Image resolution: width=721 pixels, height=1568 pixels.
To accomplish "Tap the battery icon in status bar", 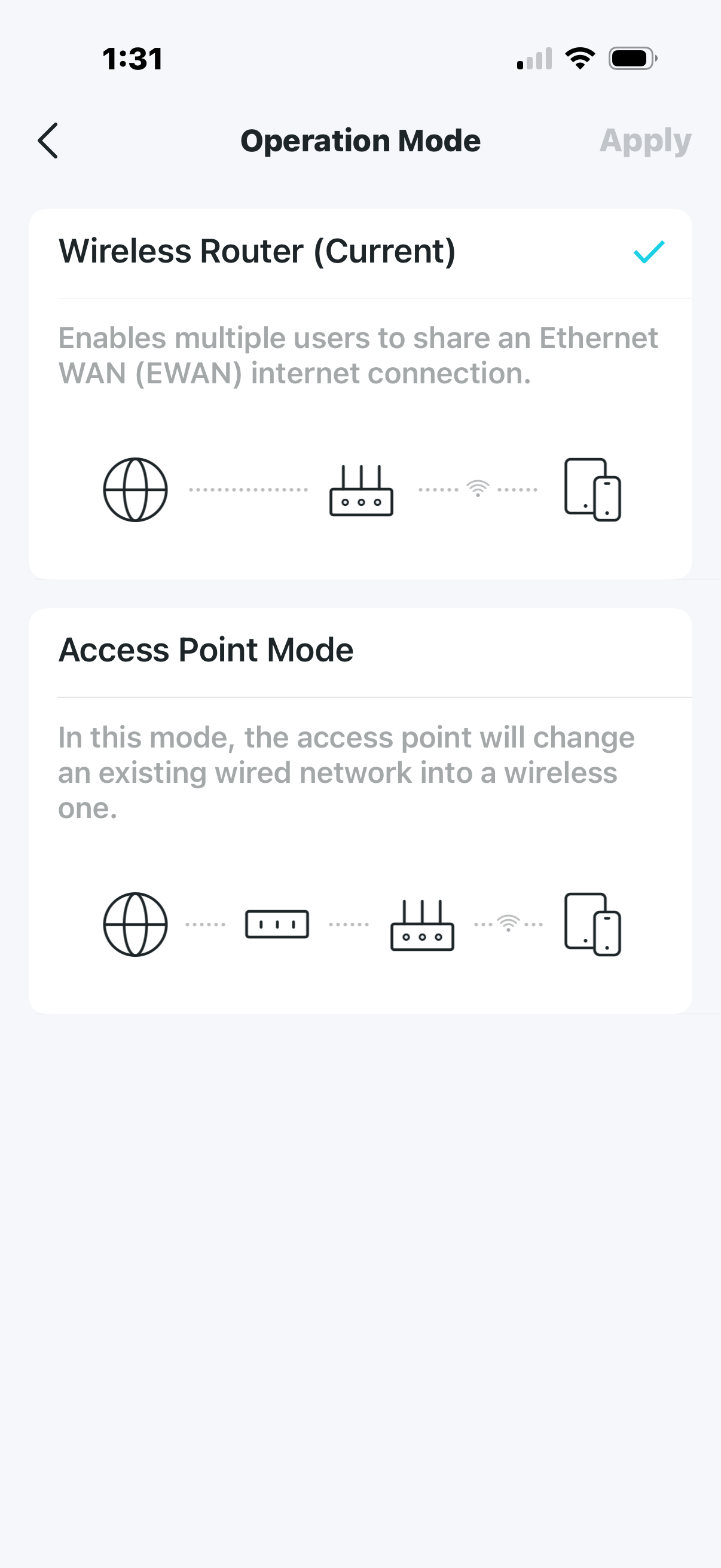I will (x=633, y=59).
